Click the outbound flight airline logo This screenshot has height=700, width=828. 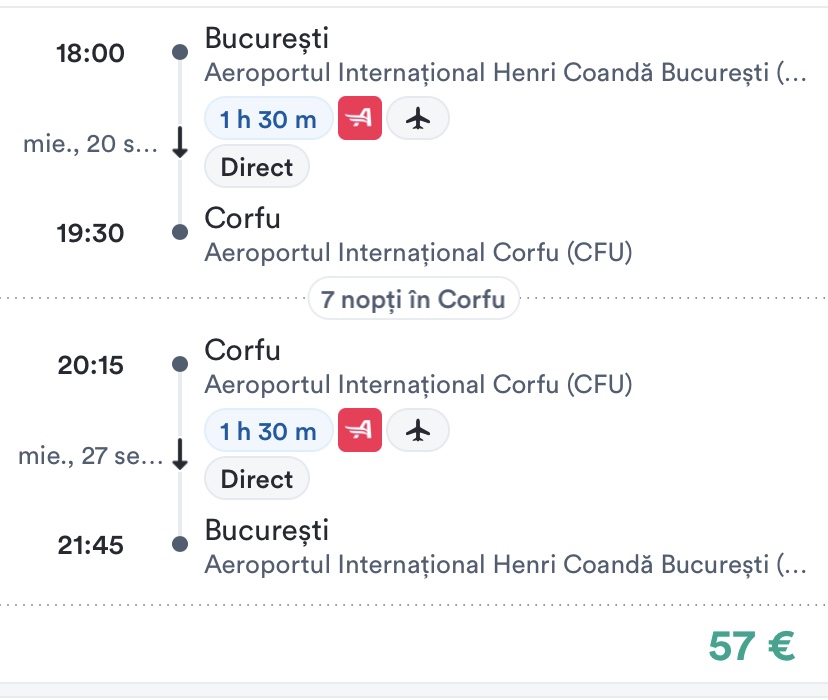pyautogui.click(x=360, y=119)
